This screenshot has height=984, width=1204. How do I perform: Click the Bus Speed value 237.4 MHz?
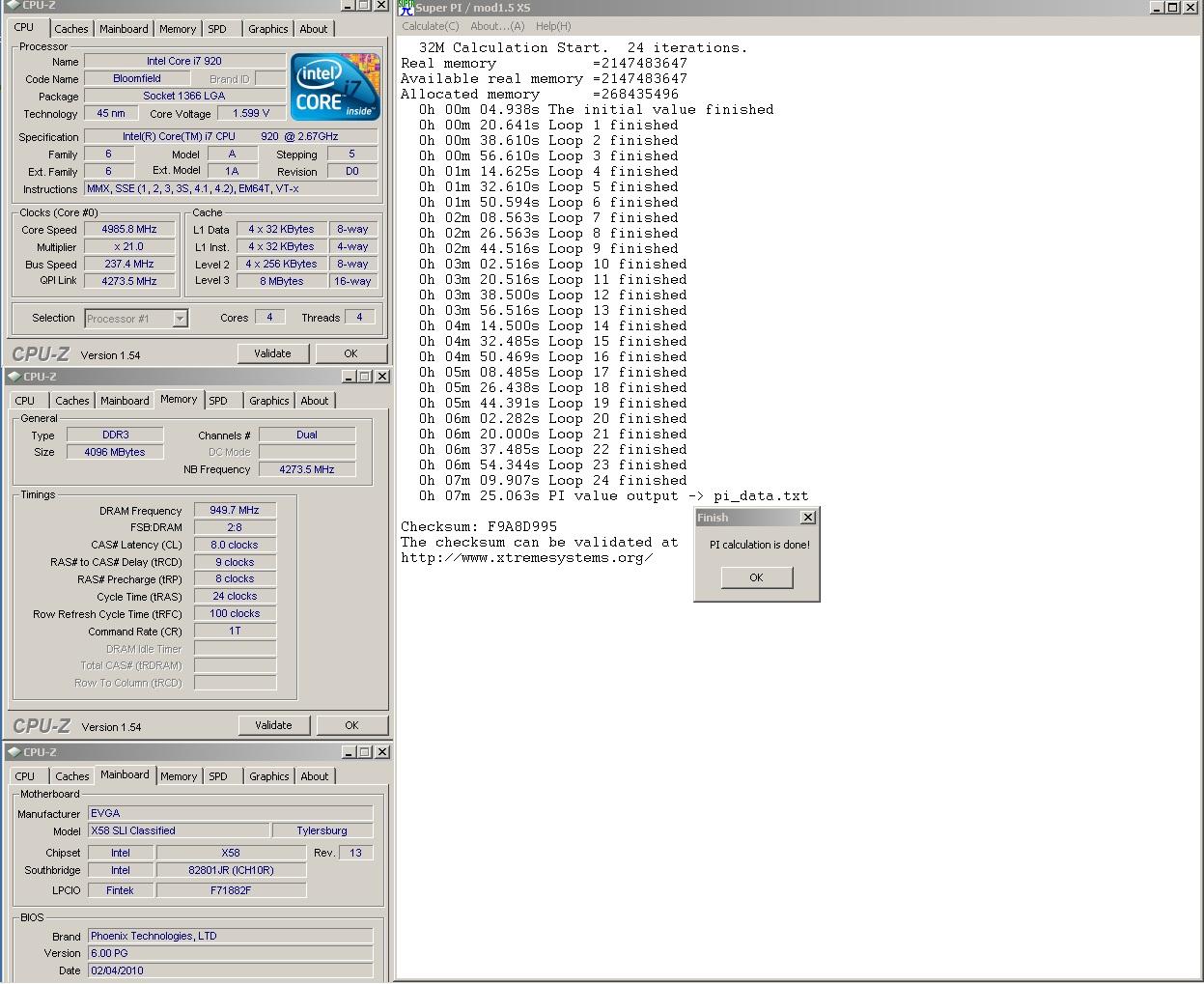pos(128,264)
